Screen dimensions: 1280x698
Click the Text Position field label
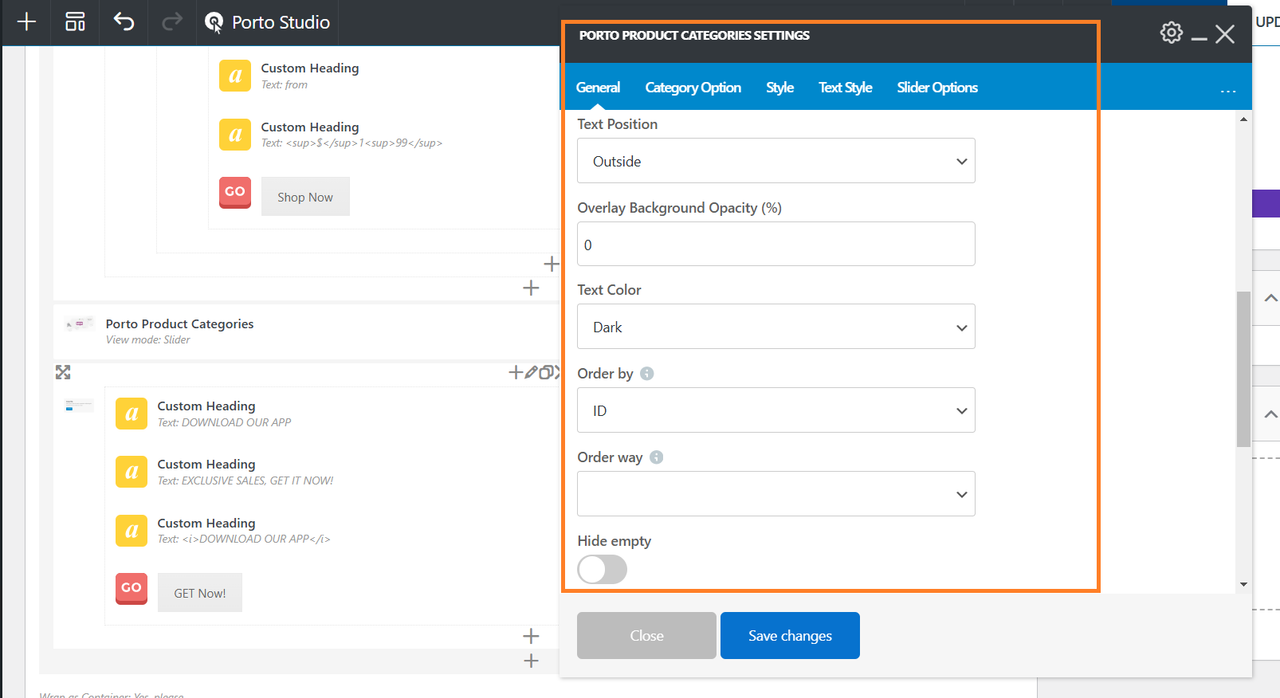pos(617,124)
